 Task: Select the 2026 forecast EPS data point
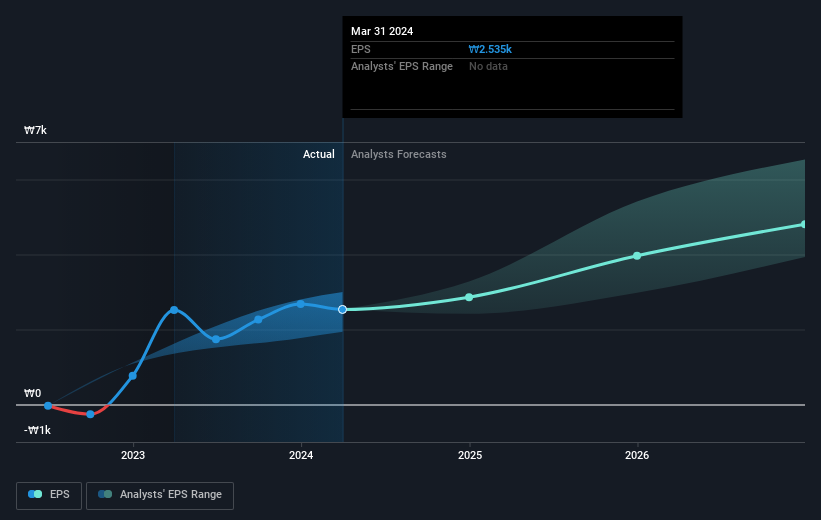[637, 256]
